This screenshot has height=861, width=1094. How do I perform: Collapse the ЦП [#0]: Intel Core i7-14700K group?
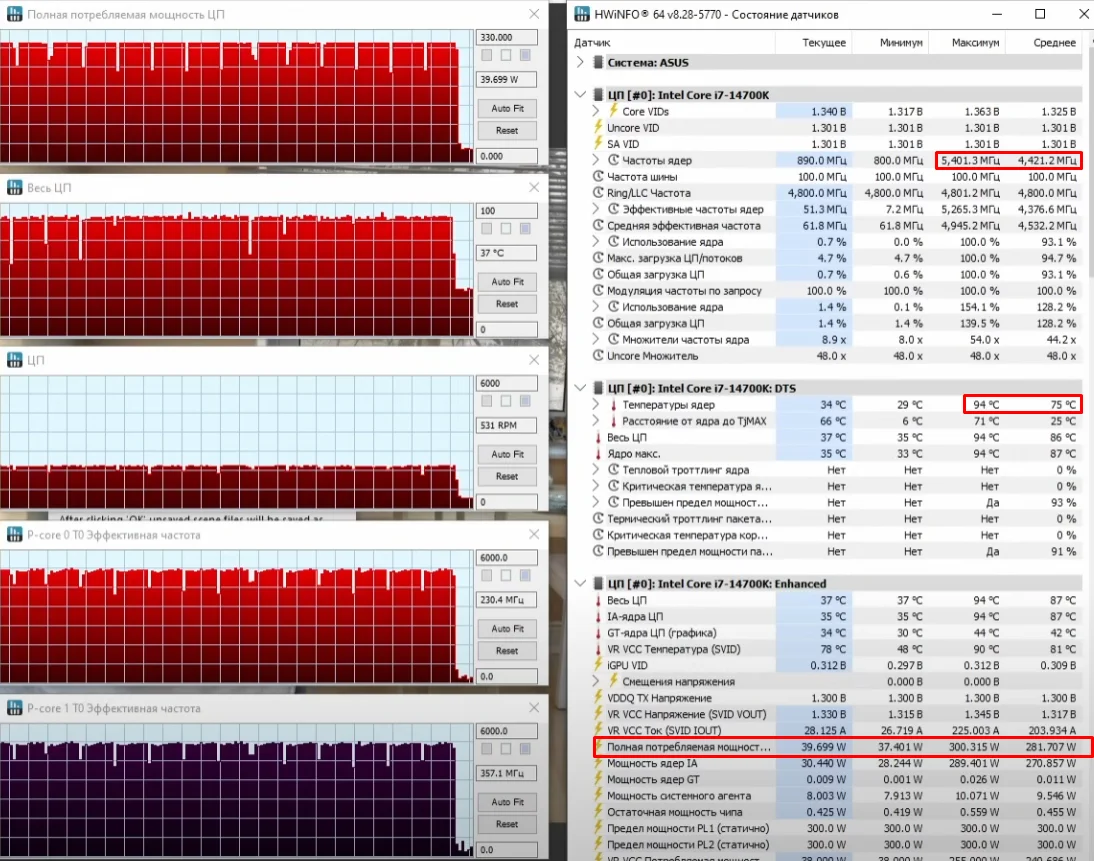[x=580, y=94]
